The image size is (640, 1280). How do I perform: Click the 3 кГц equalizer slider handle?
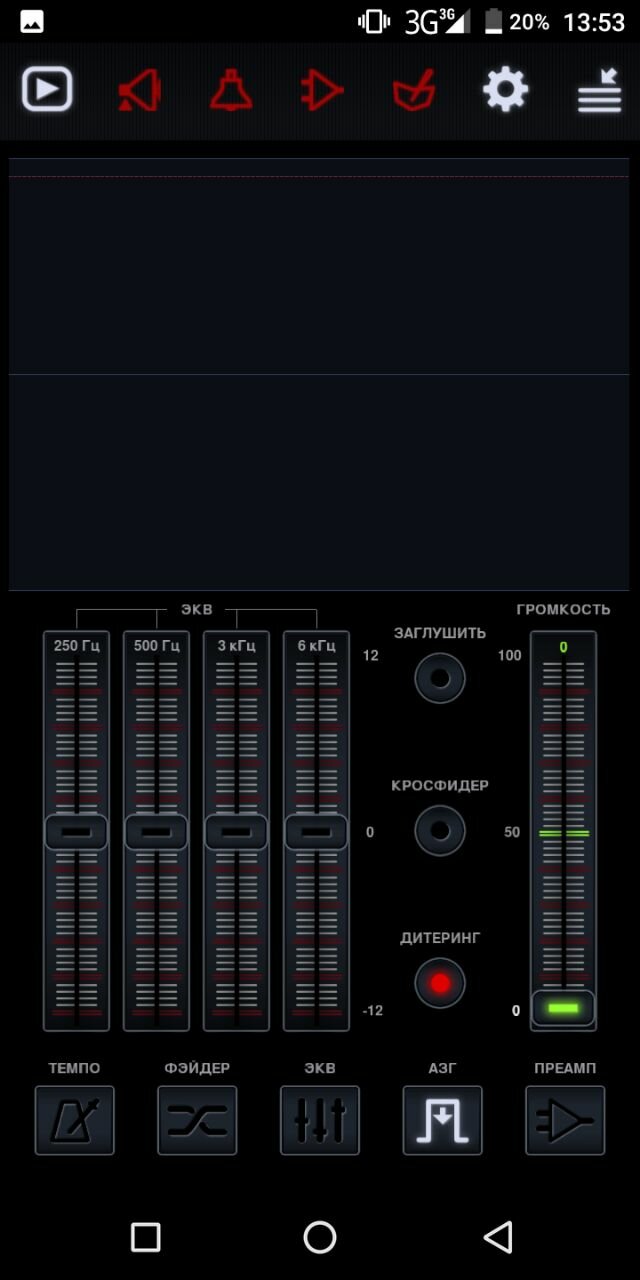click(x=236, y=832)
